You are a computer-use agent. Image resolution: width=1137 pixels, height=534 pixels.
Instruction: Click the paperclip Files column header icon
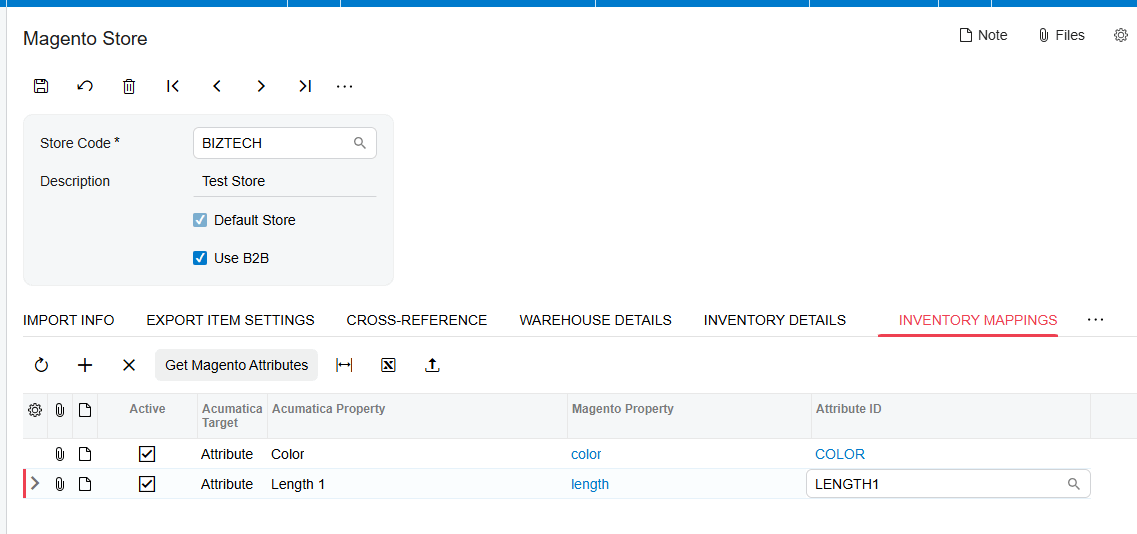click(x=59, y=411)
